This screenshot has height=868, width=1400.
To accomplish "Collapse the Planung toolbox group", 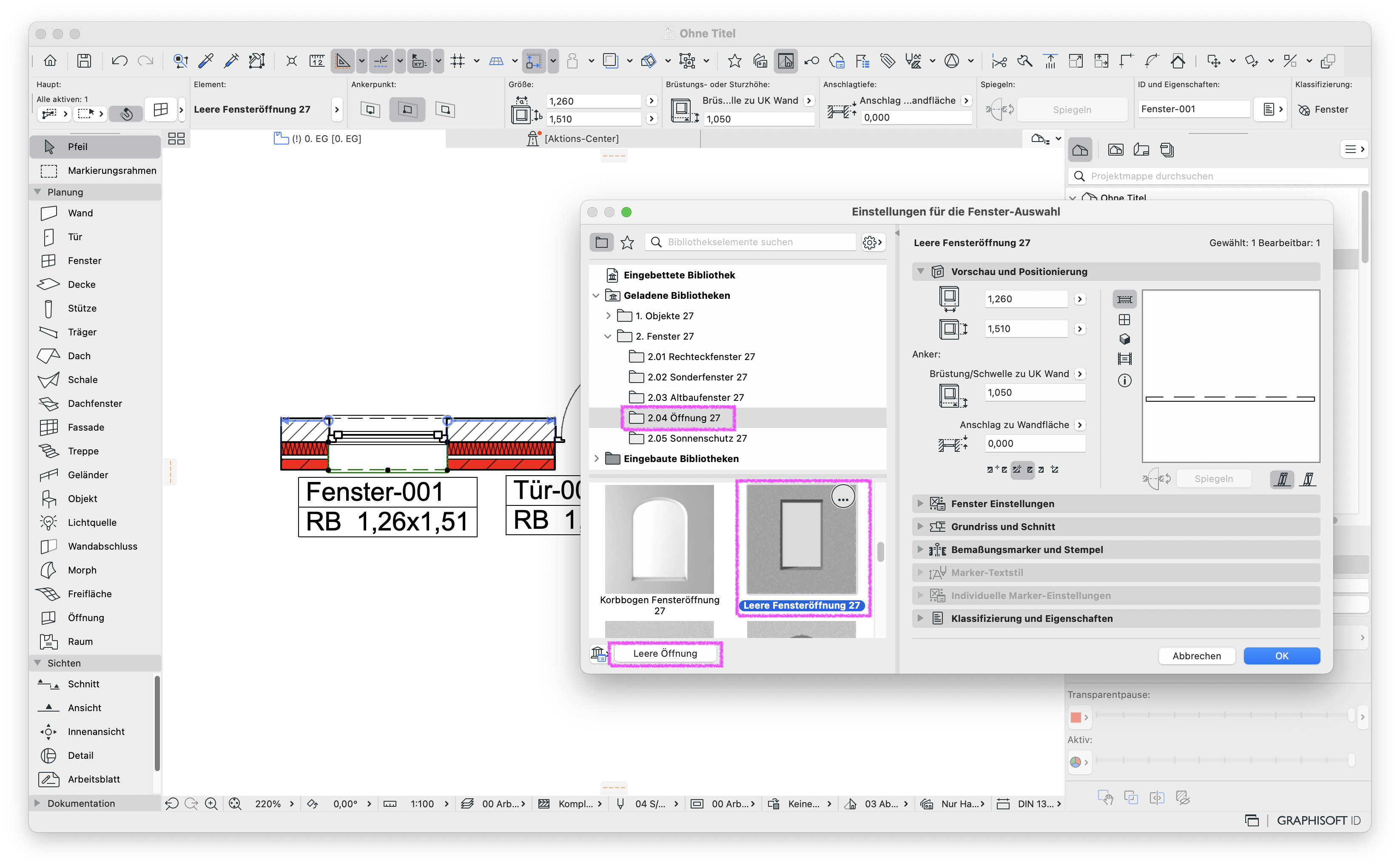I will click(37, 192).
